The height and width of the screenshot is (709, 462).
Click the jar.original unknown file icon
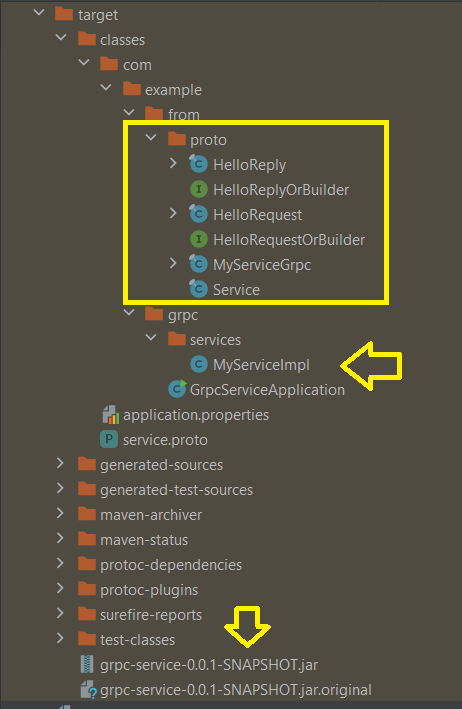coord(88,690)
